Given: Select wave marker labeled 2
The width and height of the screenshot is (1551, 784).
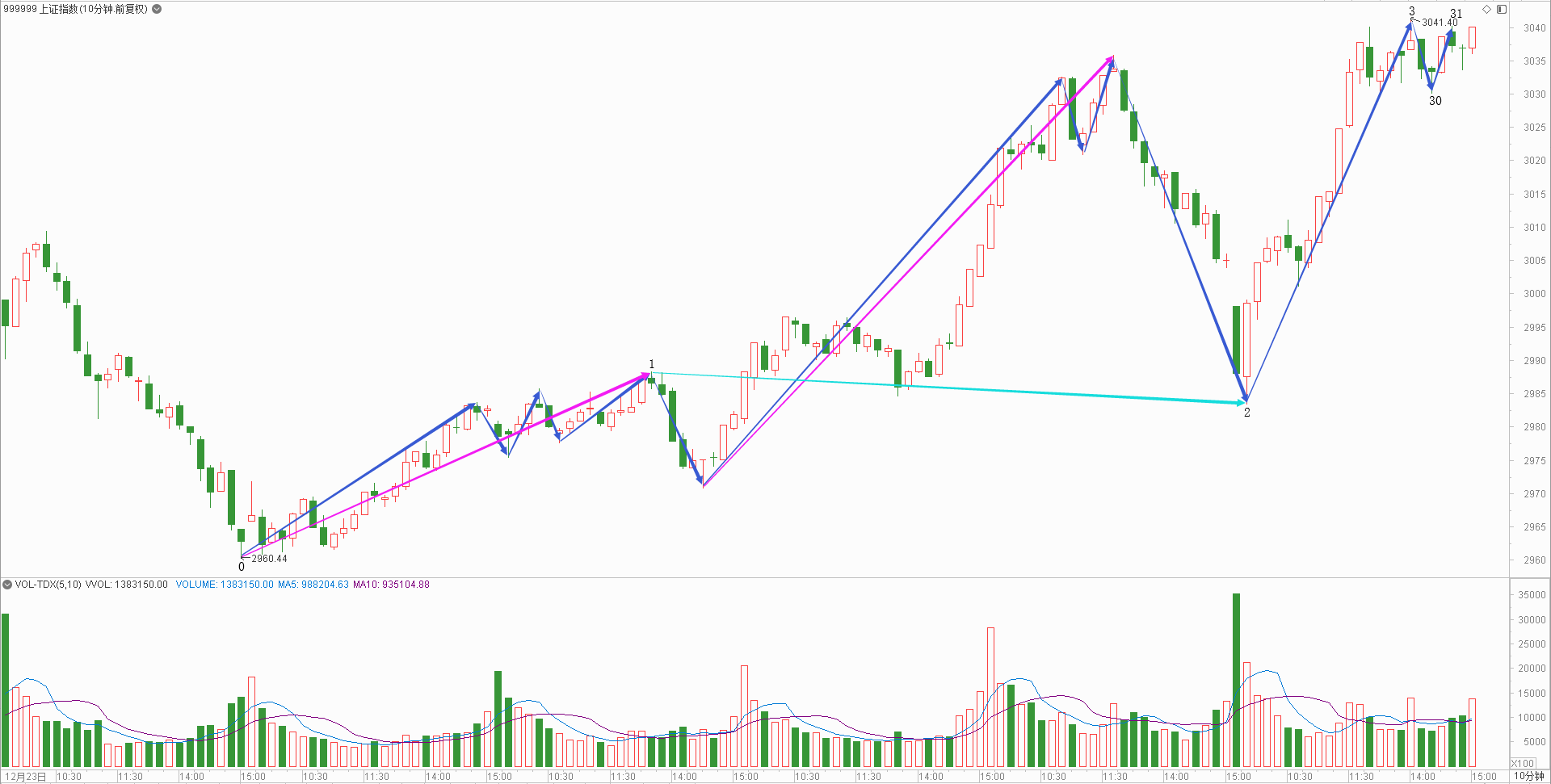Looking at the screenshot, I should pyautogui.click(x=1247, y=413).
